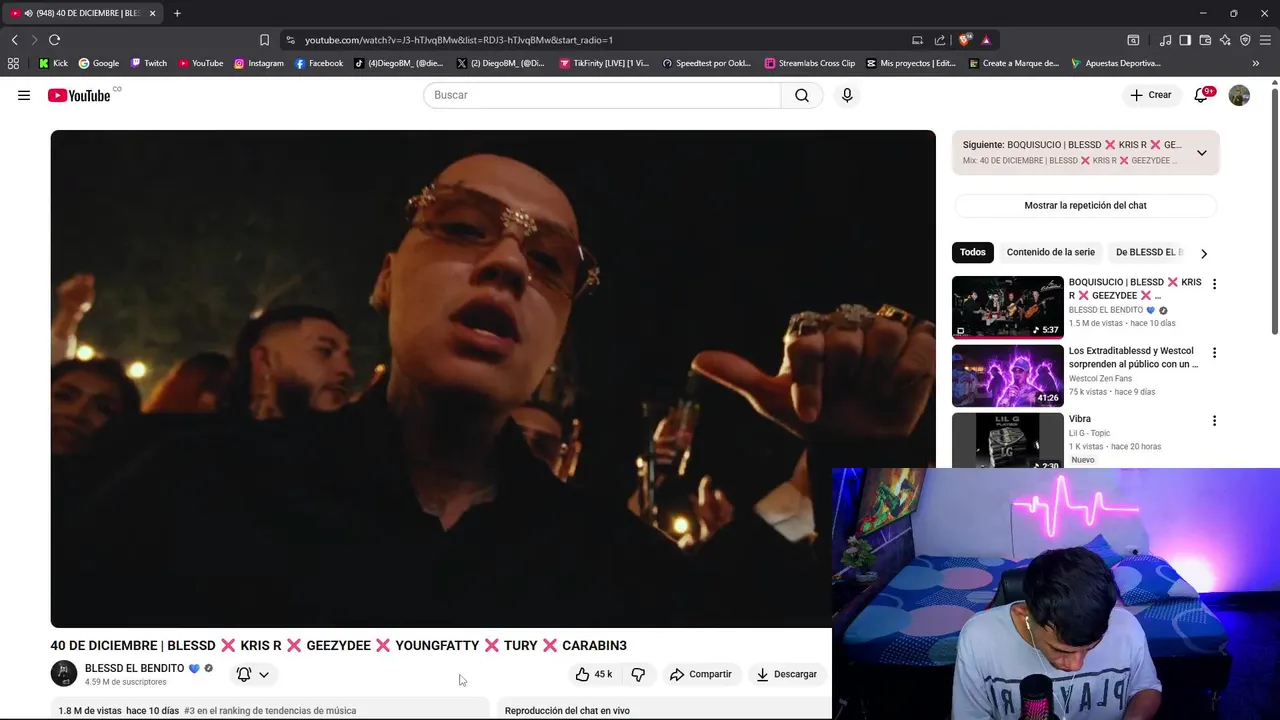The width and height of the screenshot is (1280, 720).
Task: Click Mostrar la repetición del chat
Action: [1085, 205]
